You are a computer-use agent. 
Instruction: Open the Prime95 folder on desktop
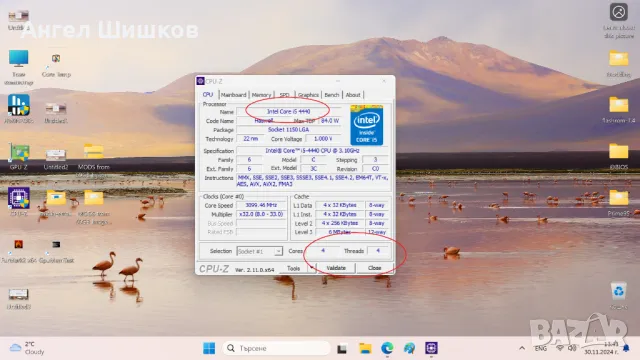tap(619, 202)
